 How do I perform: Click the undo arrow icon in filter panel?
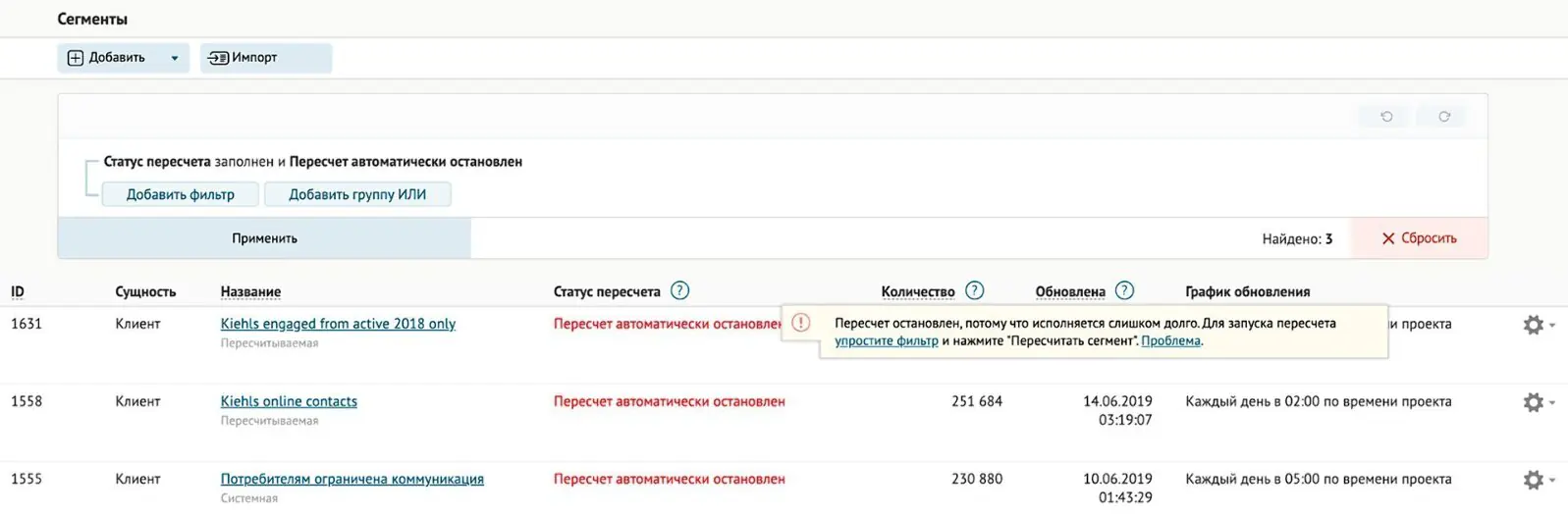[x=1385, y=117]
